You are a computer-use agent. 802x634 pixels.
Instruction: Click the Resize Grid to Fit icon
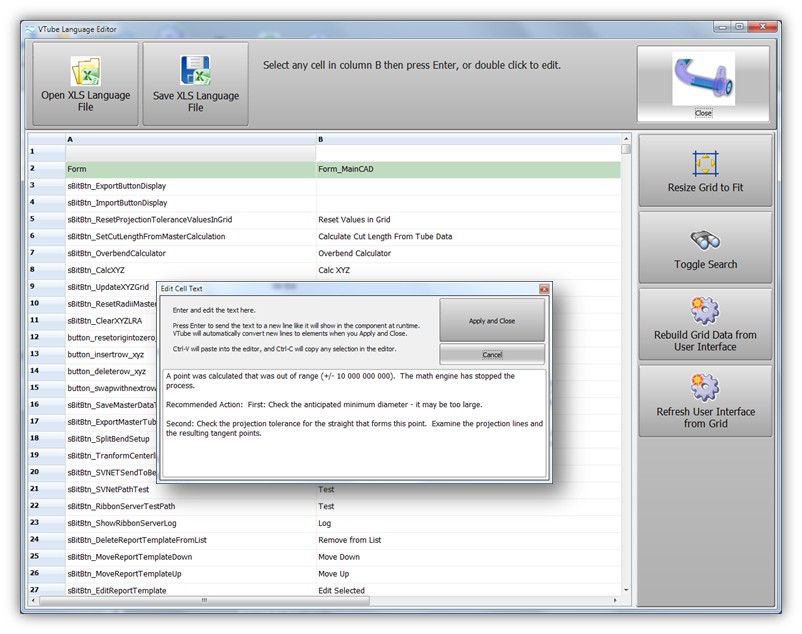(x=705, y=164)
